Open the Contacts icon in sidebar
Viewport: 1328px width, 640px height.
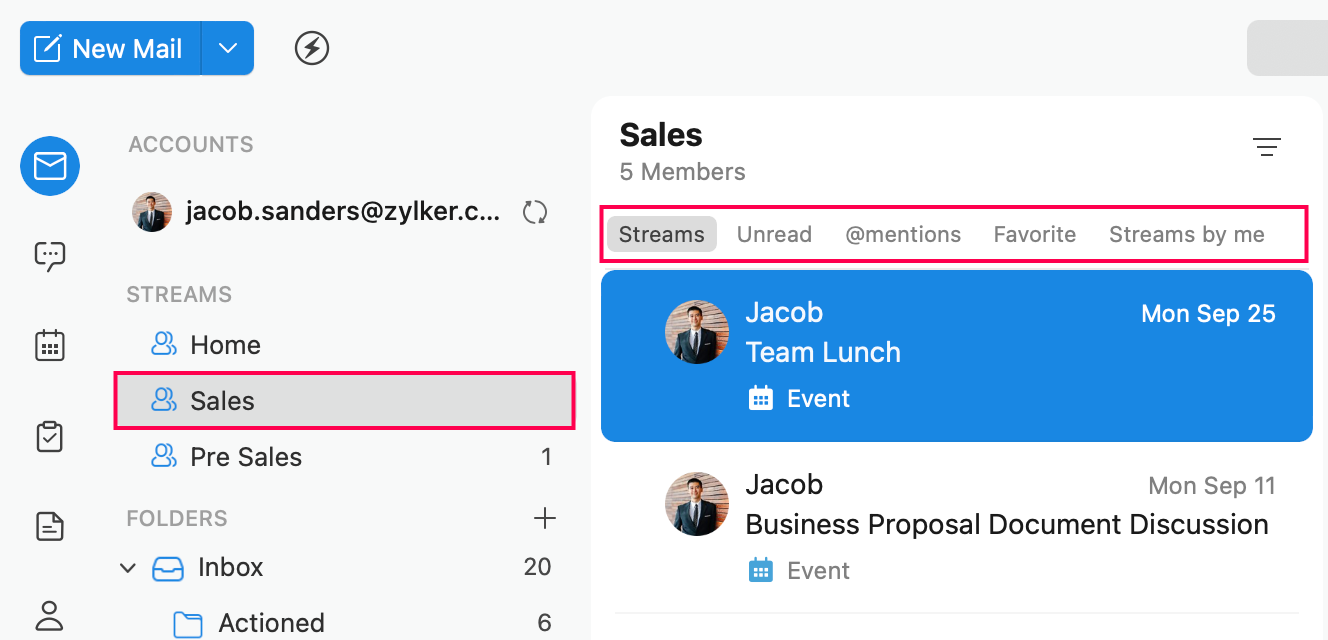[50, 613]
